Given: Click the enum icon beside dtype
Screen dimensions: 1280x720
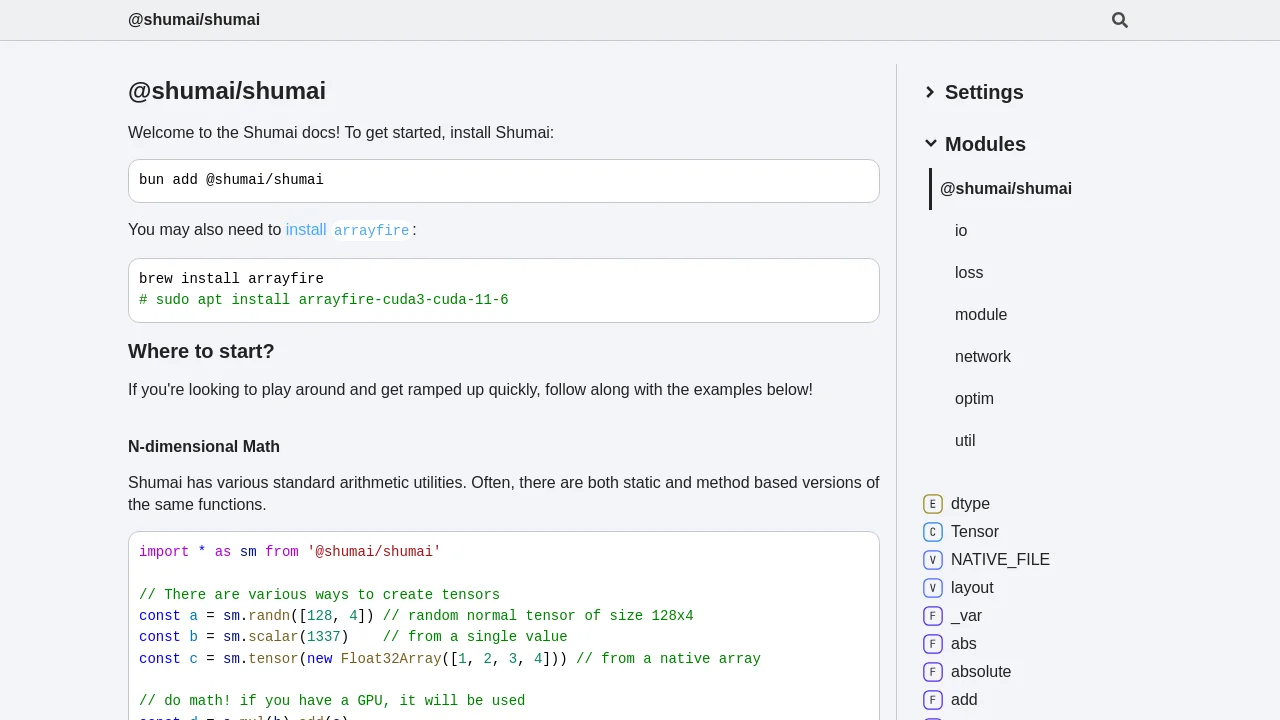Looking at the screenshot, I should pos(933,504).
